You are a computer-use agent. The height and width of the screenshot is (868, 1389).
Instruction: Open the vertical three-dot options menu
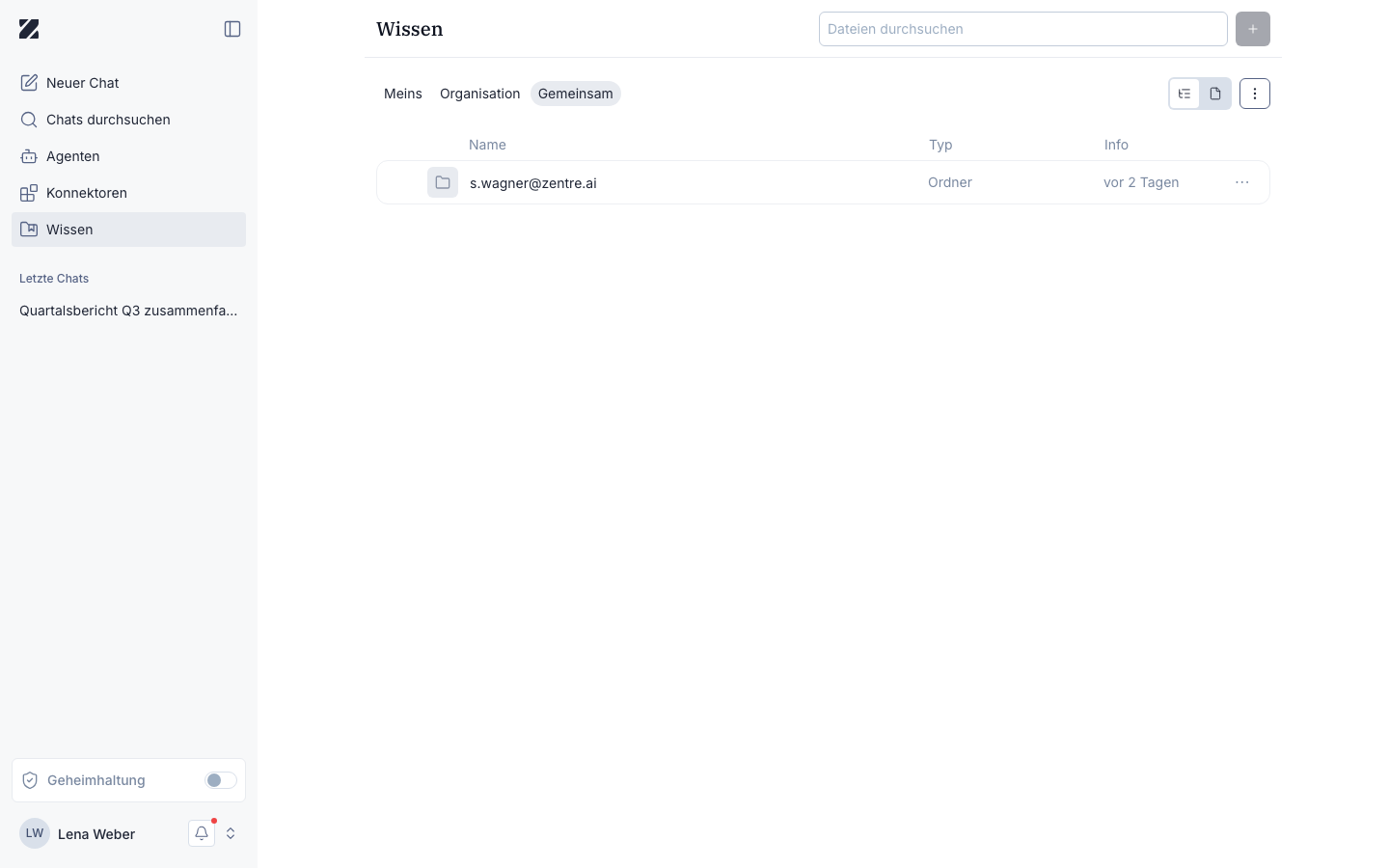(x=1255, y=94)
